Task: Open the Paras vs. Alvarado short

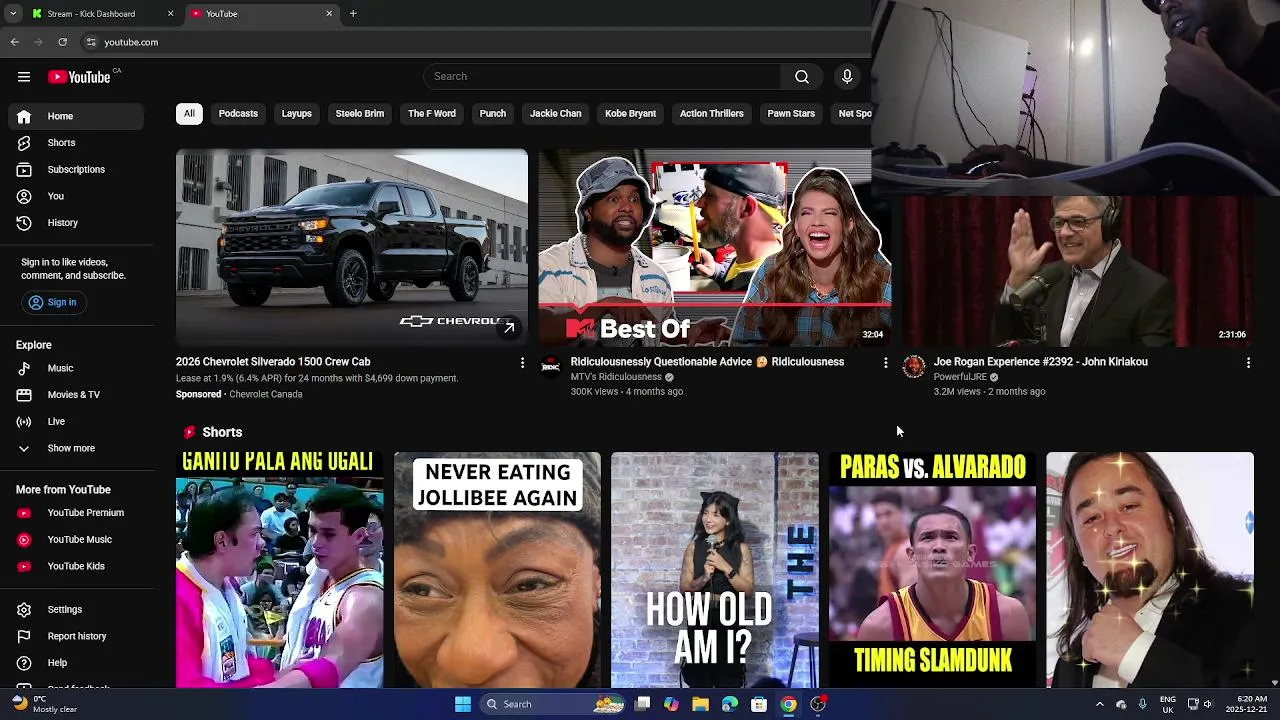Action: tap(932, 570)
